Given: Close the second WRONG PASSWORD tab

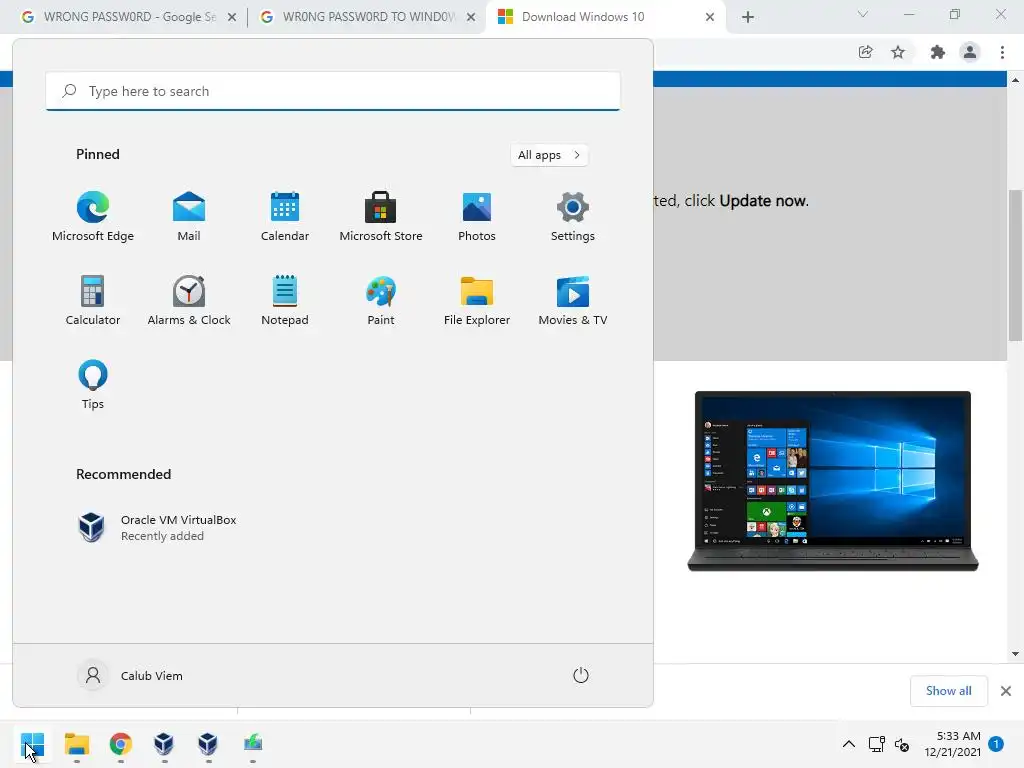Looking at the screenshot, I should pos(471,17).
